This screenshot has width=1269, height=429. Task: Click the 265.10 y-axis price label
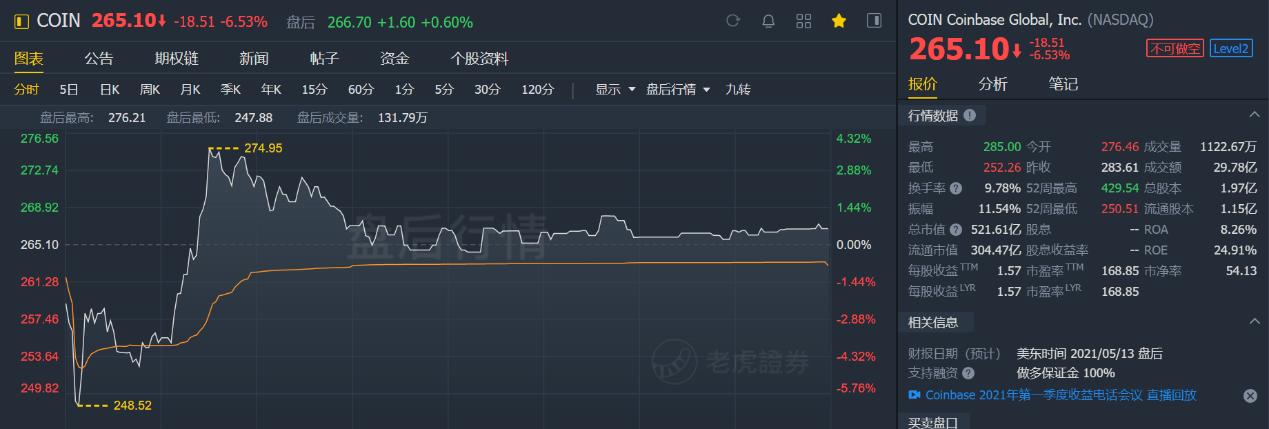[x=39, y=245]
